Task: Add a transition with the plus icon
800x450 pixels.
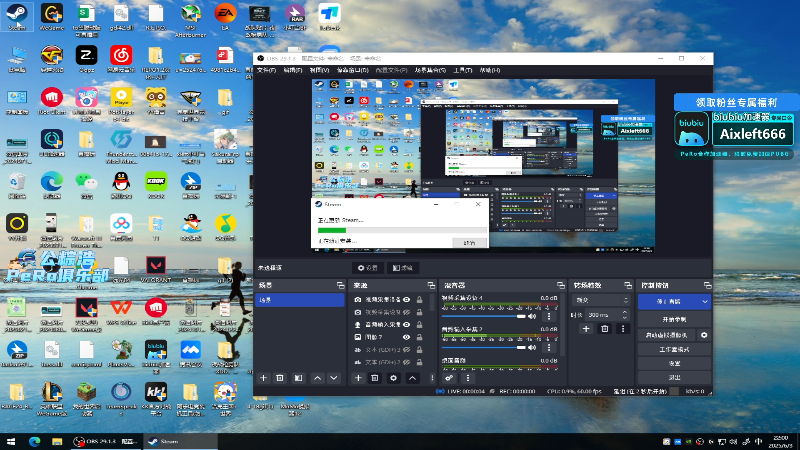Action: pyautogui.click(x=586, y=329)
